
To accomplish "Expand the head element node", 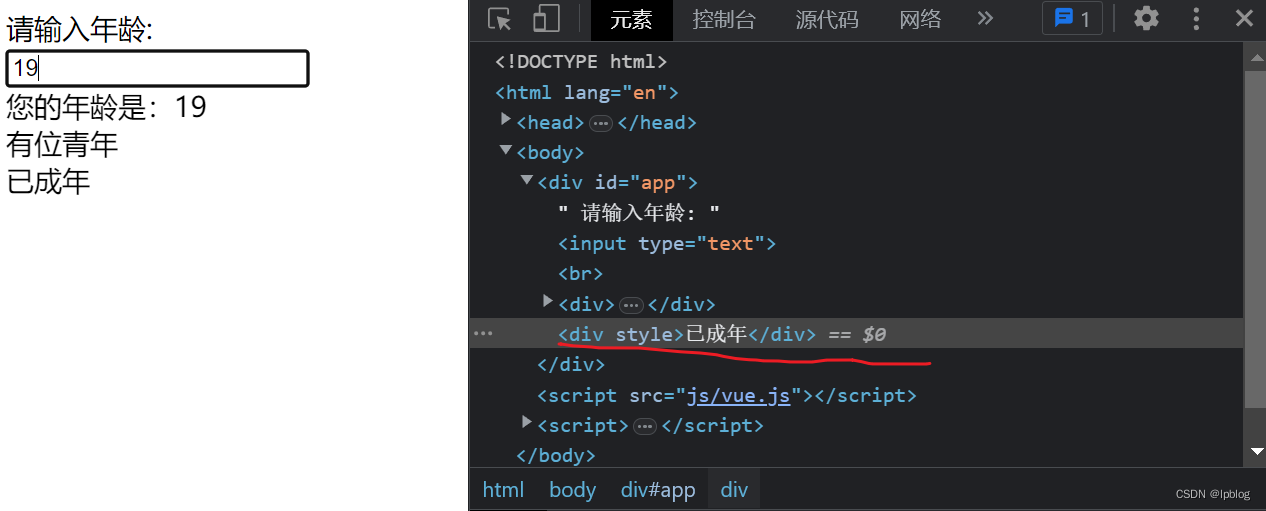I will [506, 120].
